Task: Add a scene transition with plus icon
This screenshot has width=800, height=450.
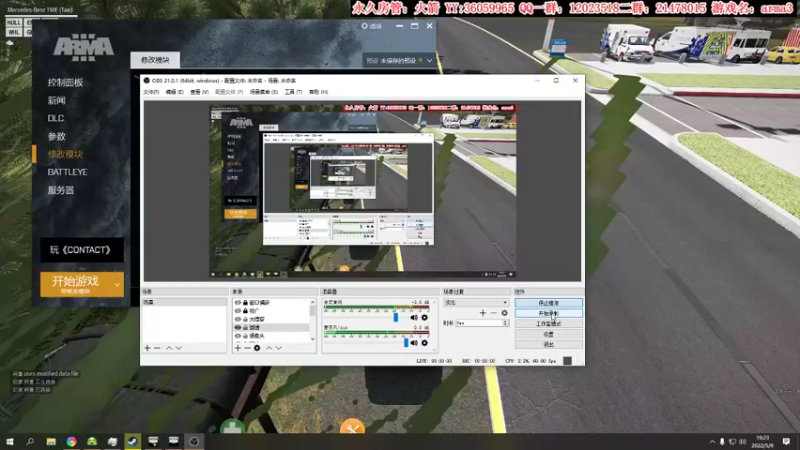Action: tap(483, 313)
